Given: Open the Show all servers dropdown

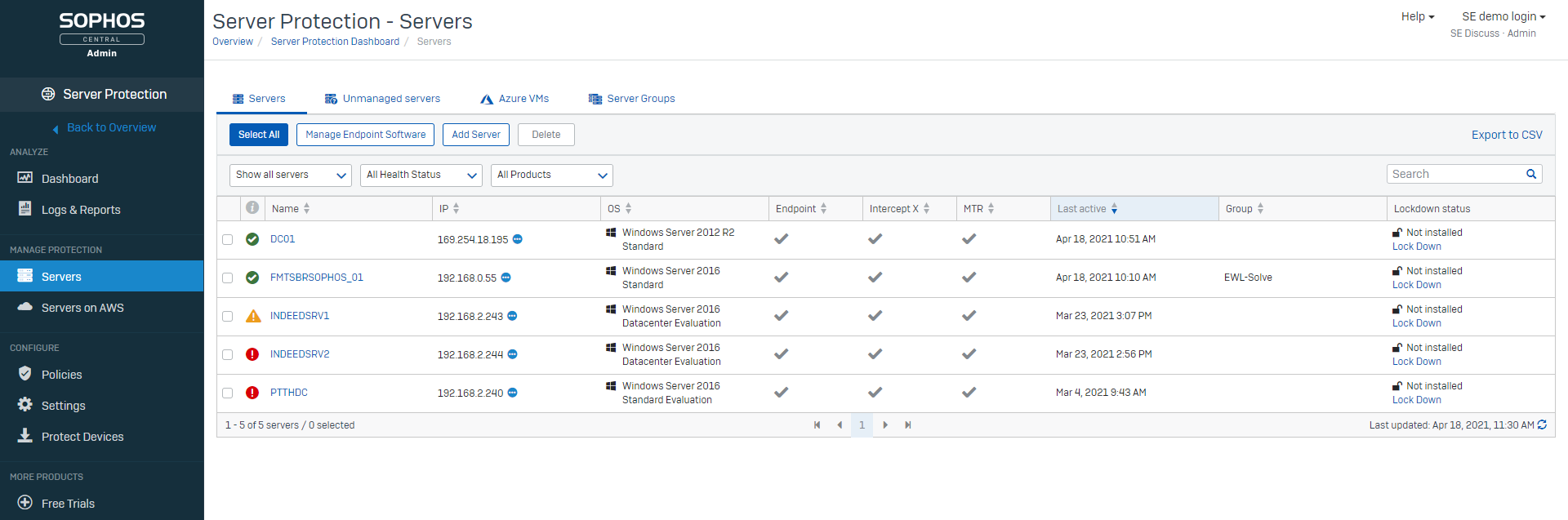Looking at the screenshot, I should [290, 175].
